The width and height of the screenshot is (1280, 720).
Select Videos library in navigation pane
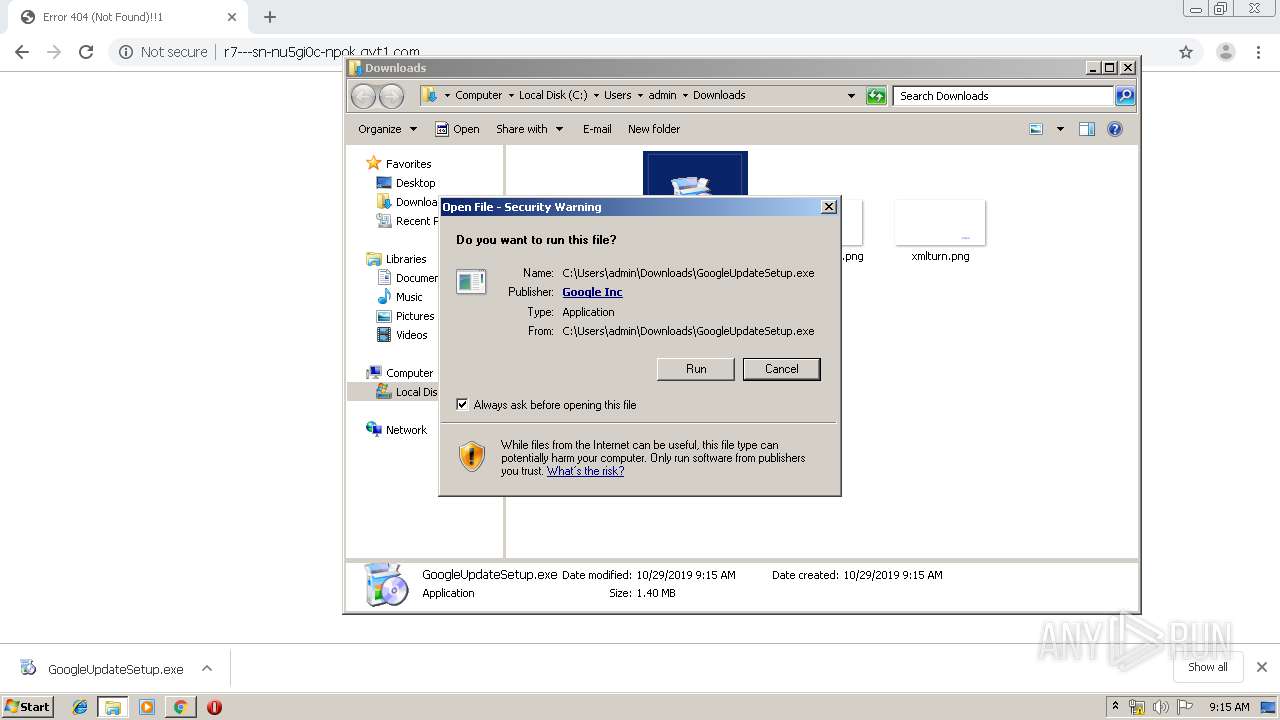(402, 335)
